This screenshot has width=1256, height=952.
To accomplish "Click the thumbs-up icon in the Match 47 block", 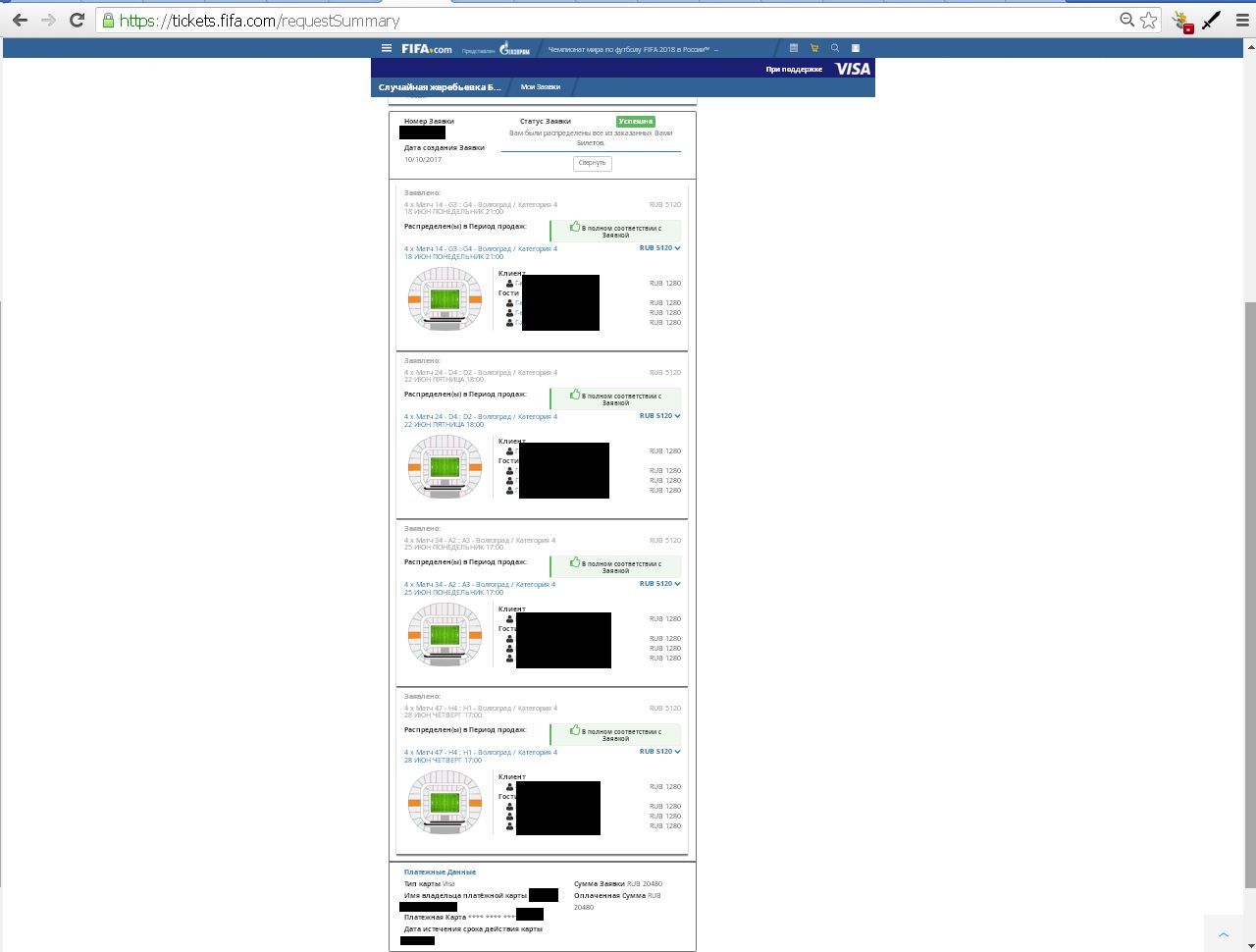I will click(575, 730).
